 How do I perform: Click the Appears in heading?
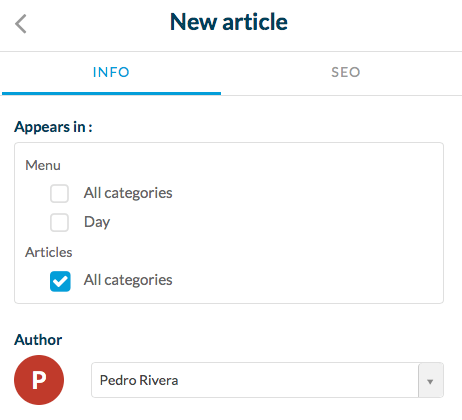53,127
